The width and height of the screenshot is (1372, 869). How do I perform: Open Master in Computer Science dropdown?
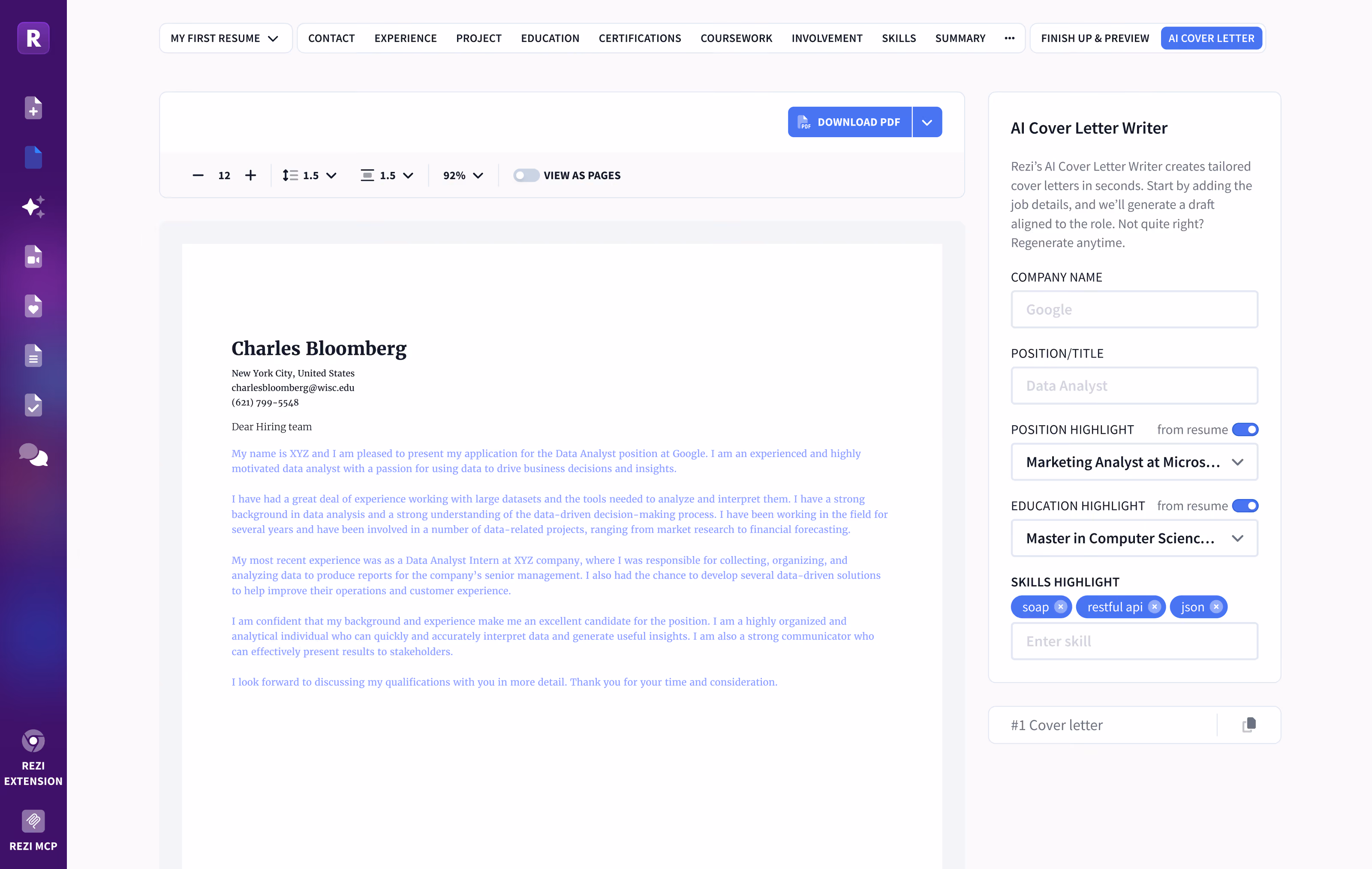pos(1134,538)
